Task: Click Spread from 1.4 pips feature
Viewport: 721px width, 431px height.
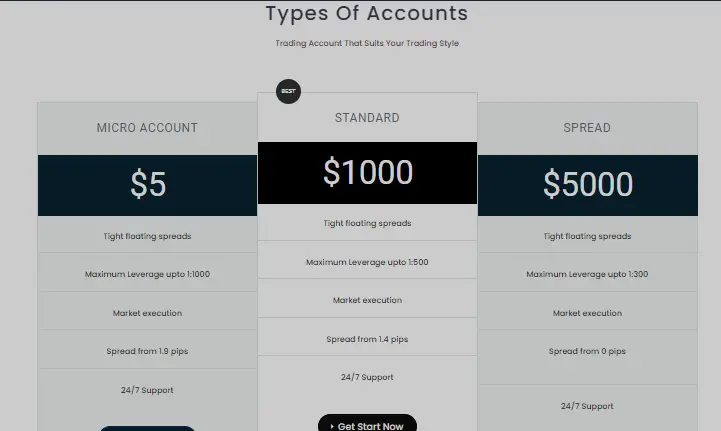Action: [x=367, y=339]
